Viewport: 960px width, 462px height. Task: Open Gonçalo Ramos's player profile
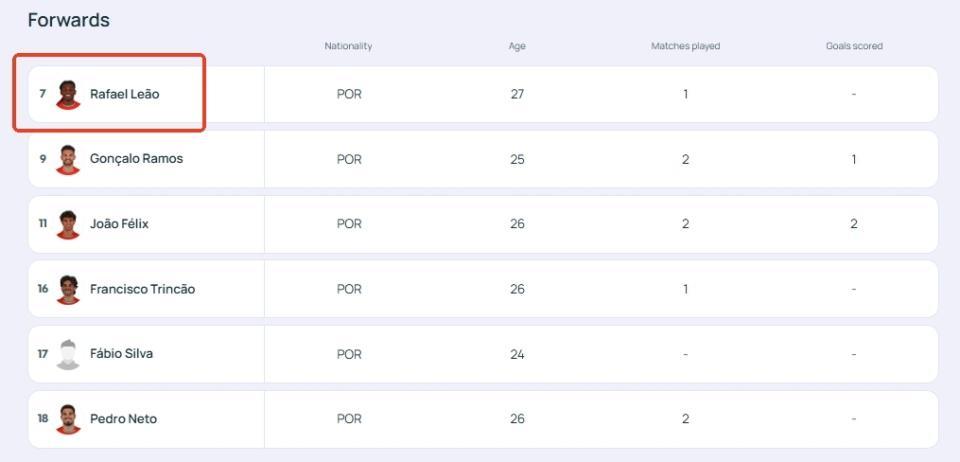click(x=137, y=158)
